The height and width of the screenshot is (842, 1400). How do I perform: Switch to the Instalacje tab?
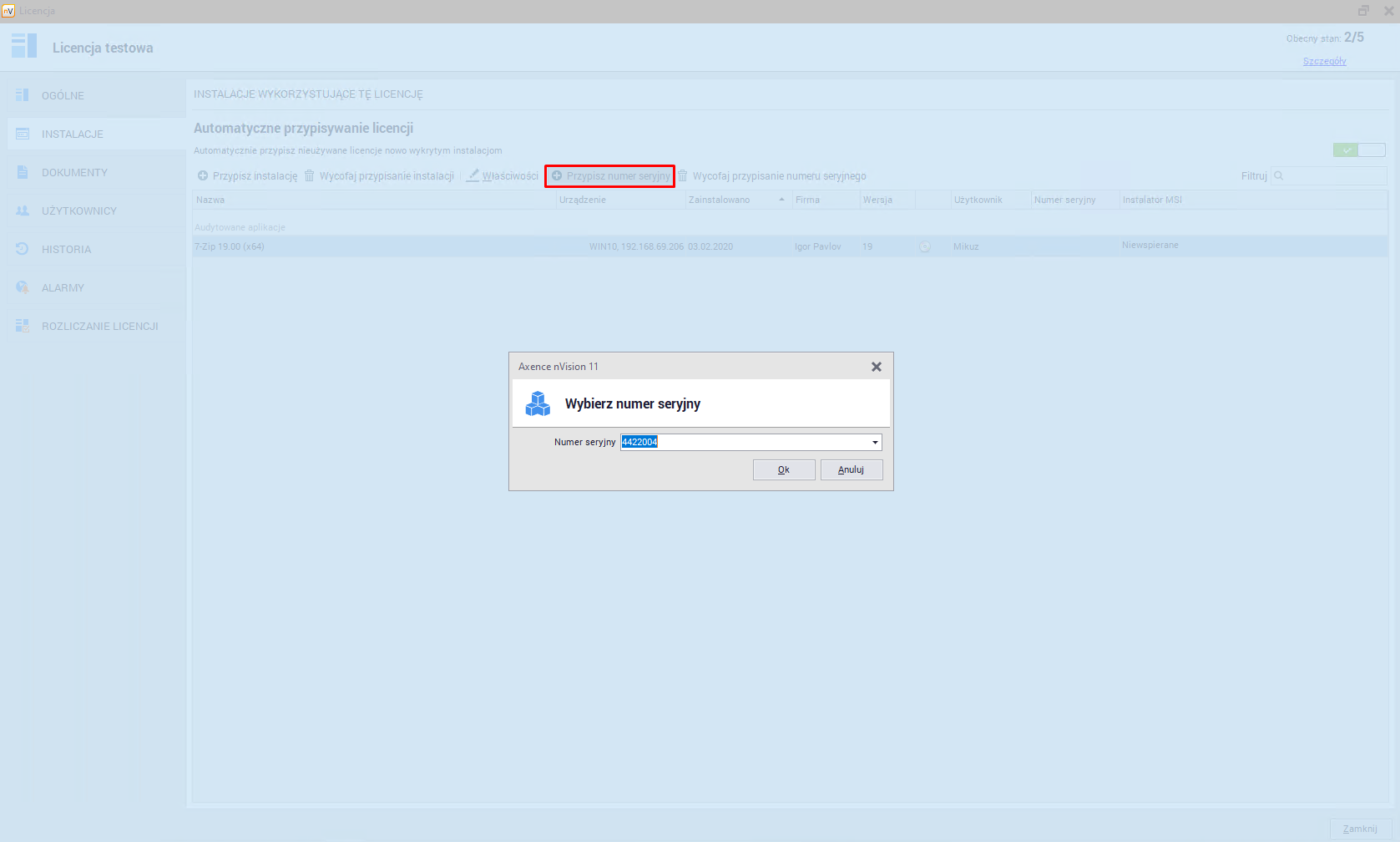(73, 134)
